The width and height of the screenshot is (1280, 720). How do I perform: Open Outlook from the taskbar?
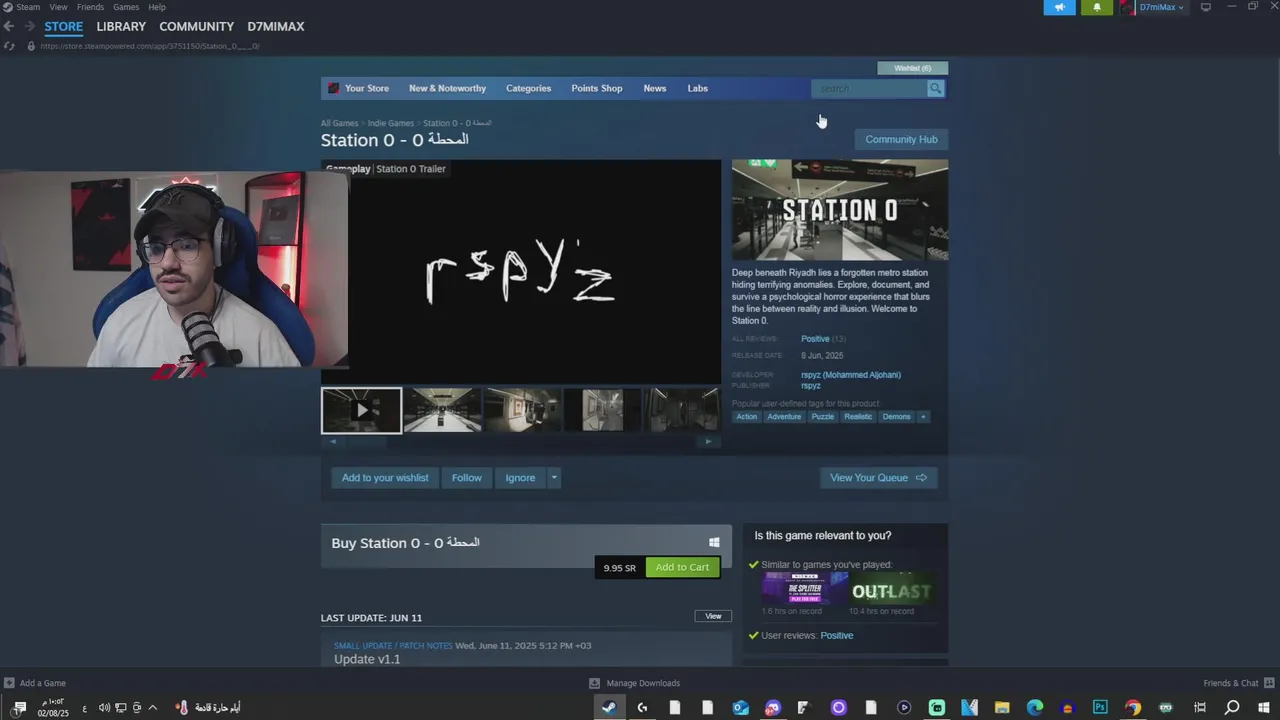[740, 707]
